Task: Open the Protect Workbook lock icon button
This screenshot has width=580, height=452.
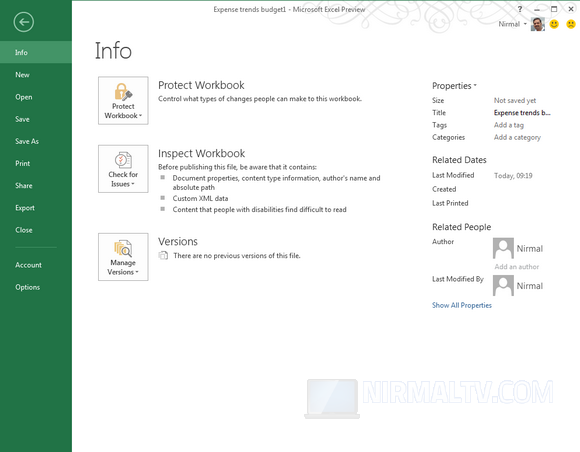Action: (123, 101)
